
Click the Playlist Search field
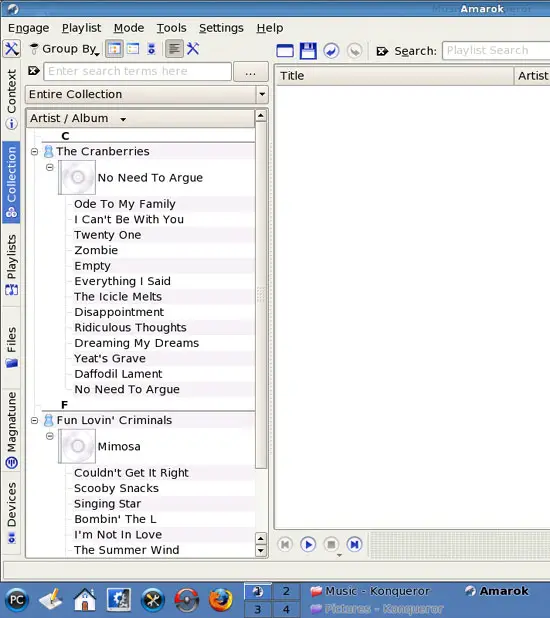[496, 50]
